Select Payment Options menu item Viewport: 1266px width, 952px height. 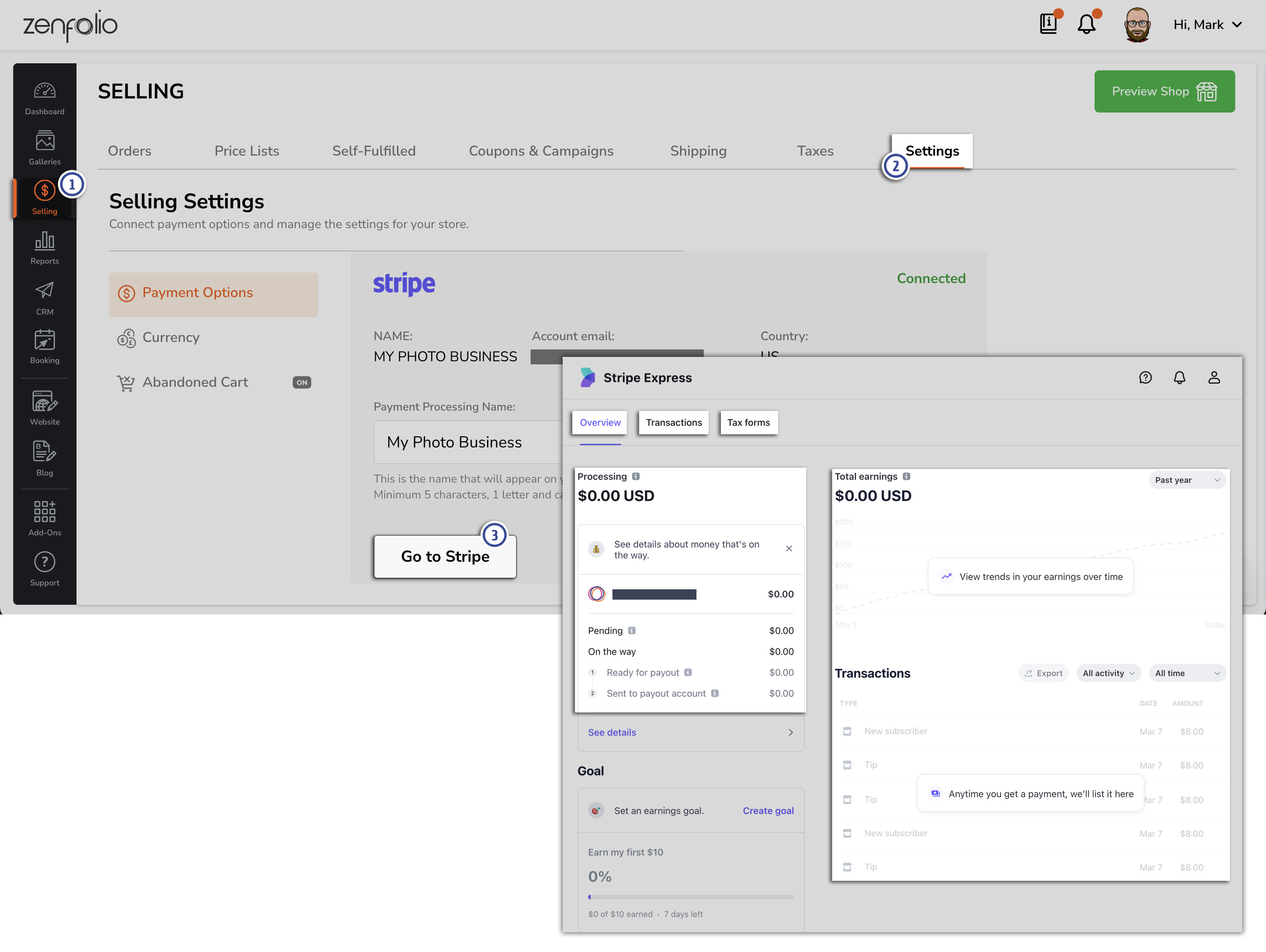[214, 294]
